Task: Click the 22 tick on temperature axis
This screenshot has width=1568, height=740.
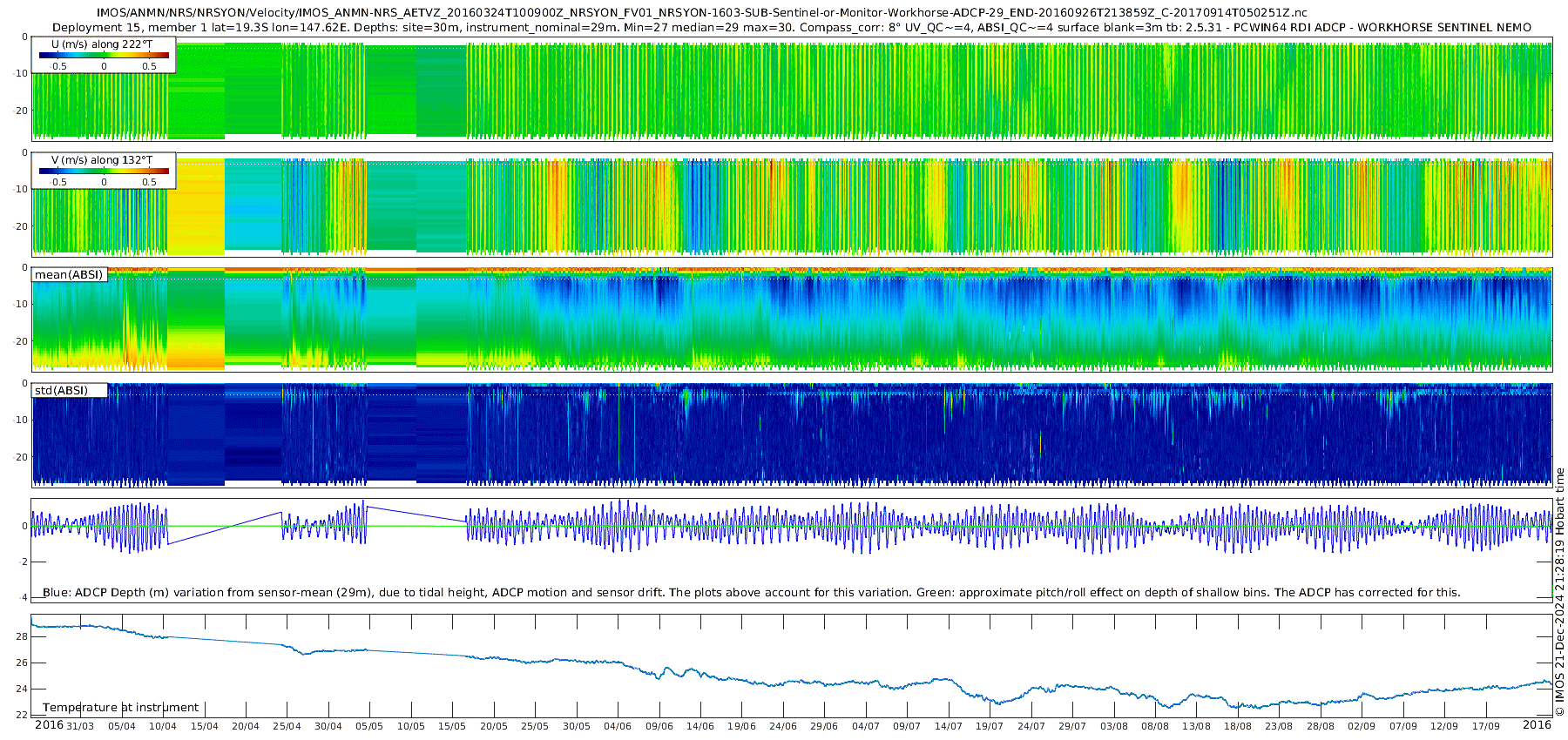Action: tap(22, 715)
